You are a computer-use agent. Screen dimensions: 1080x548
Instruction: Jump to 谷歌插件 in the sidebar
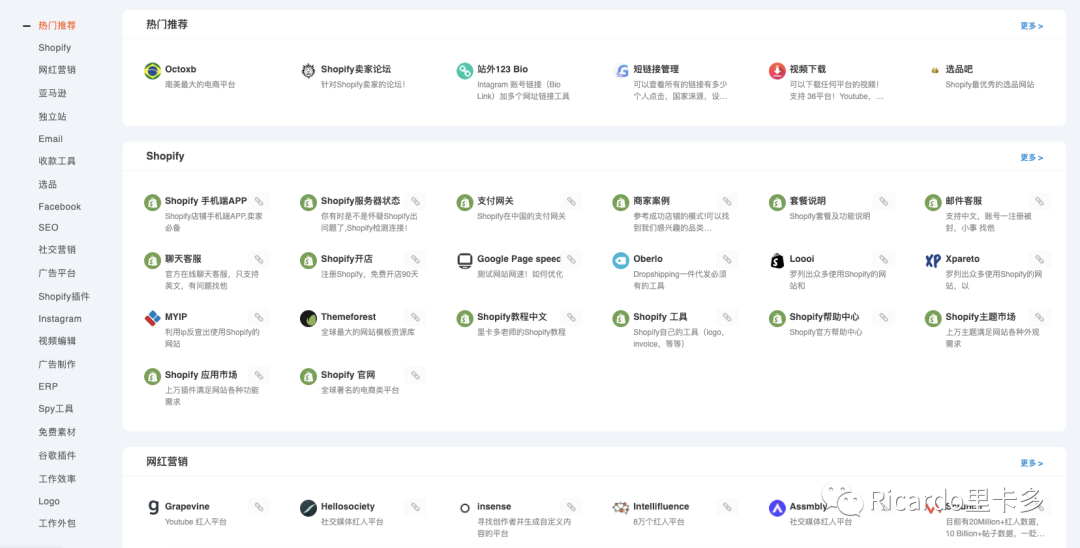57,456
